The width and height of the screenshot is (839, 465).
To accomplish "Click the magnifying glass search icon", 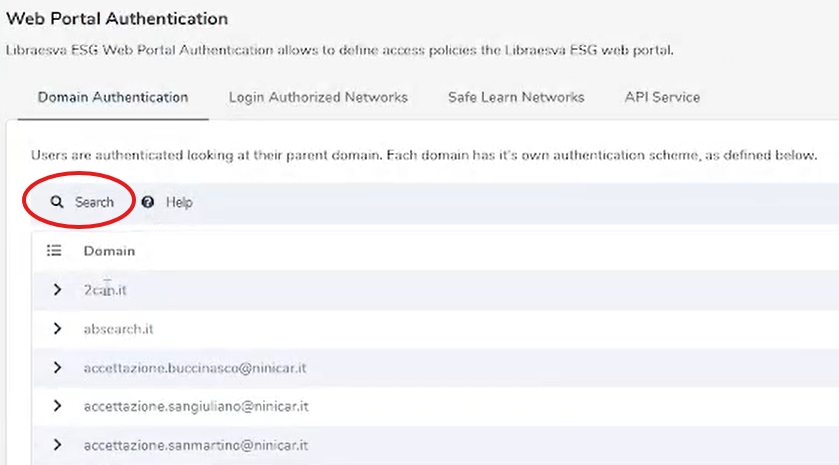I will 57,202.
